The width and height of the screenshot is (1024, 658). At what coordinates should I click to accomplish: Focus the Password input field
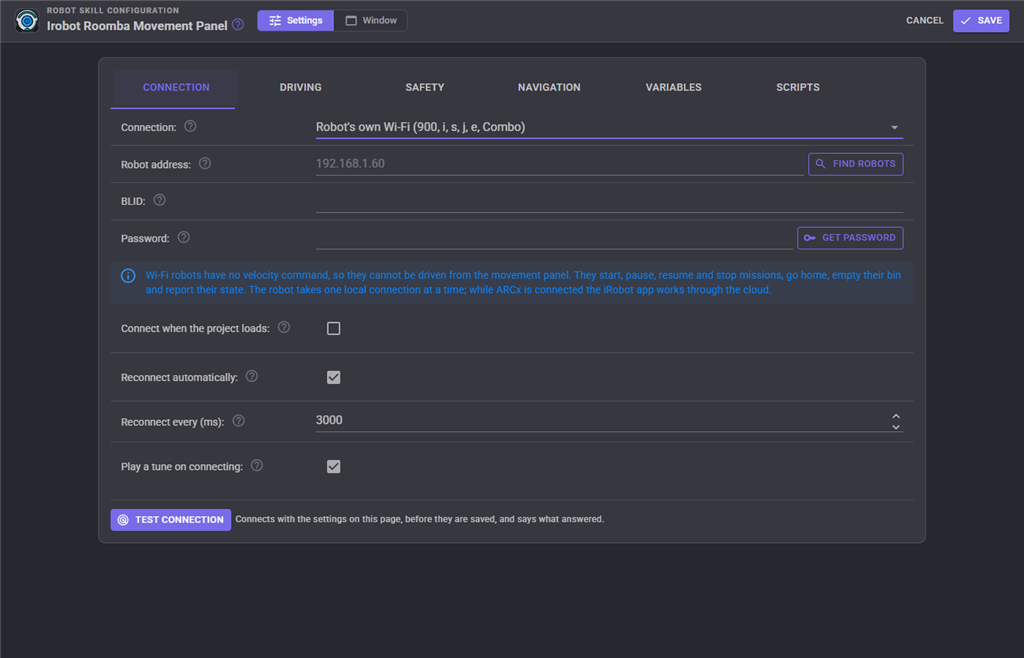[554, 238]
